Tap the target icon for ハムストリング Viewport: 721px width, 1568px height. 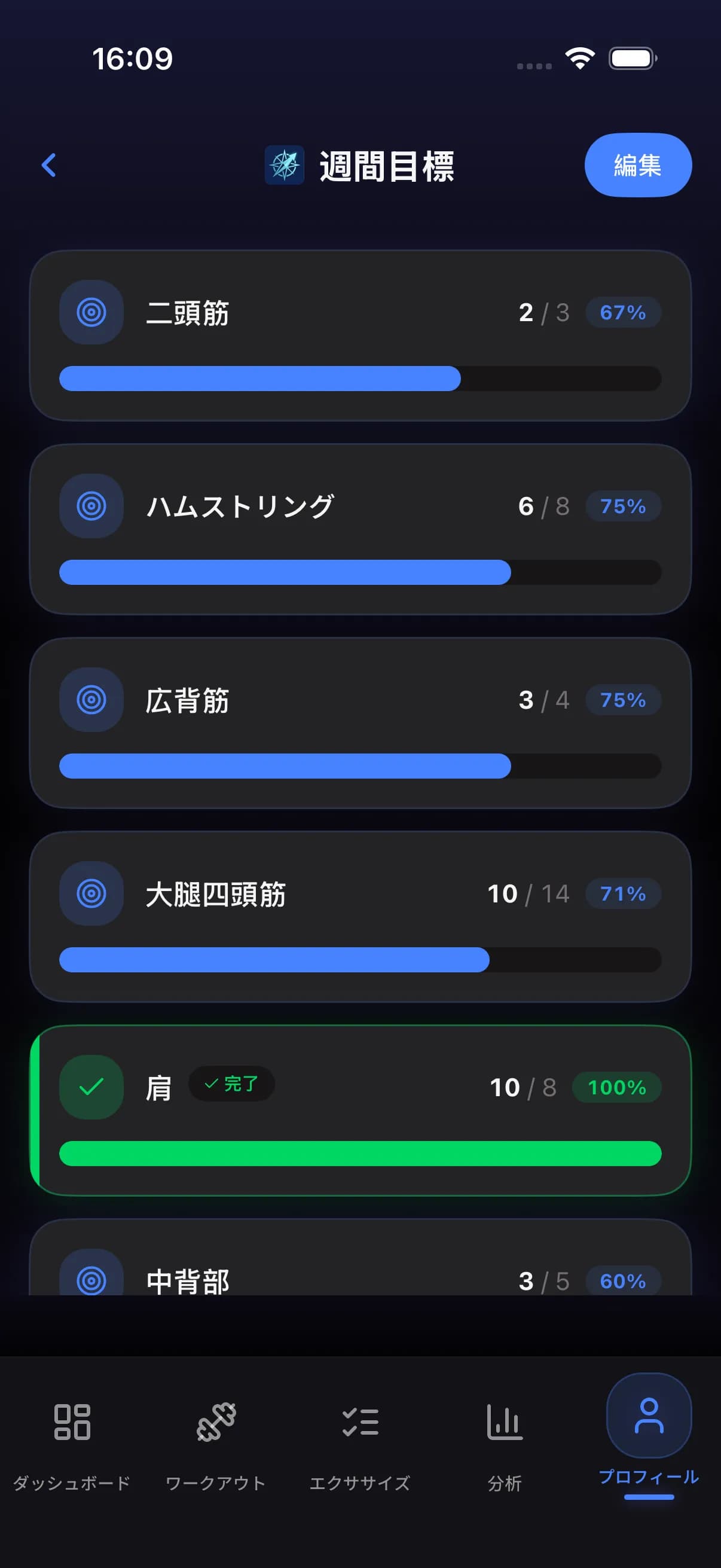(91, 506)
